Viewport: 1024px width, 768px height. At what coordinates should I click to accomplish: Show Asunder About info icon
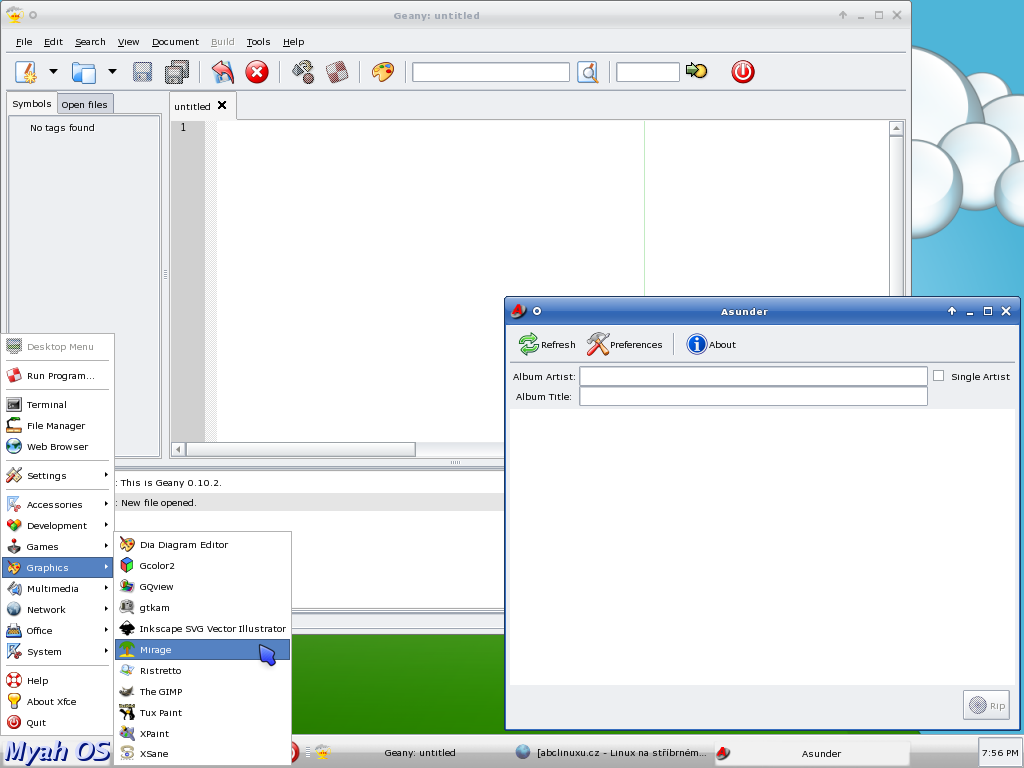click(697, 344)
